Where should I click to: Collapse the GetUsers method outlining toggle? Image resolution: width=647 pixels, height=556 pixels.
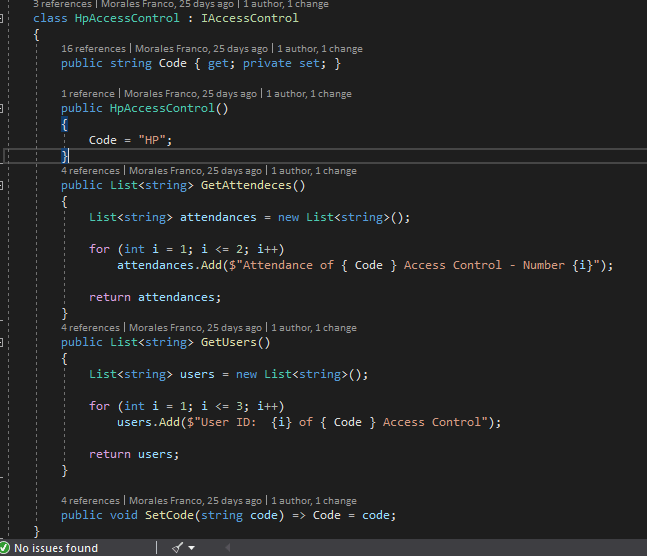click(x=1, y=342)
